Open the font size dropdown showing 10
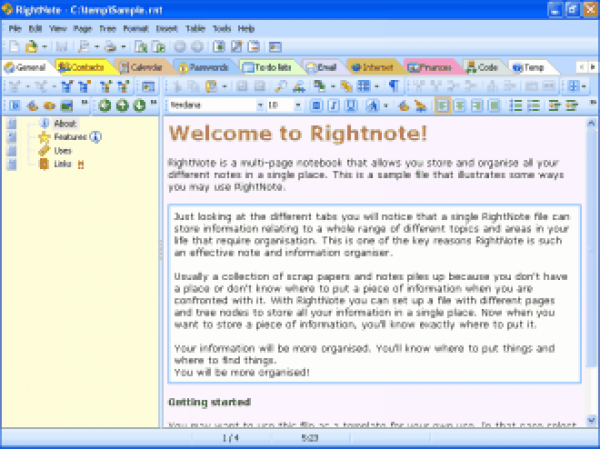This screenshot has width=600, height=449. point(298,105)
